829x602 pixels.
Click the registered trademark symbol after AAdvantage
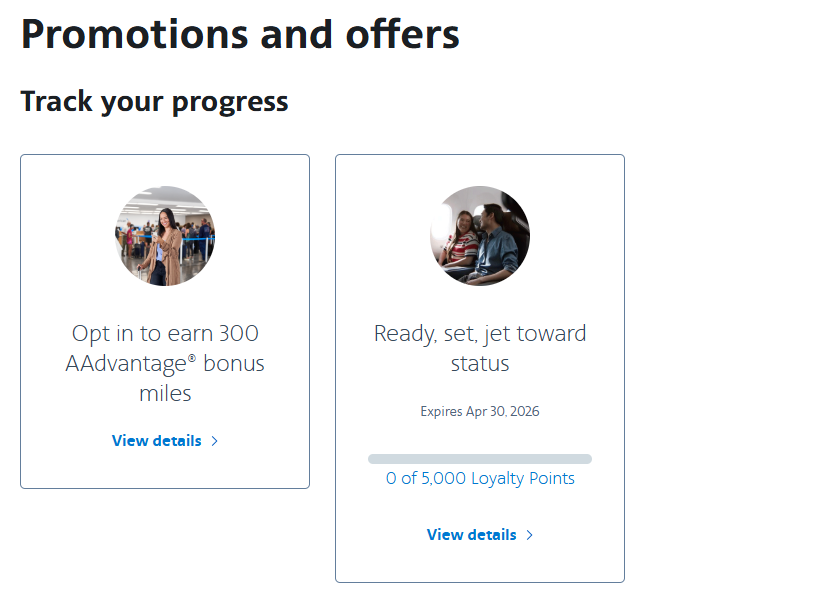(190, 357)
